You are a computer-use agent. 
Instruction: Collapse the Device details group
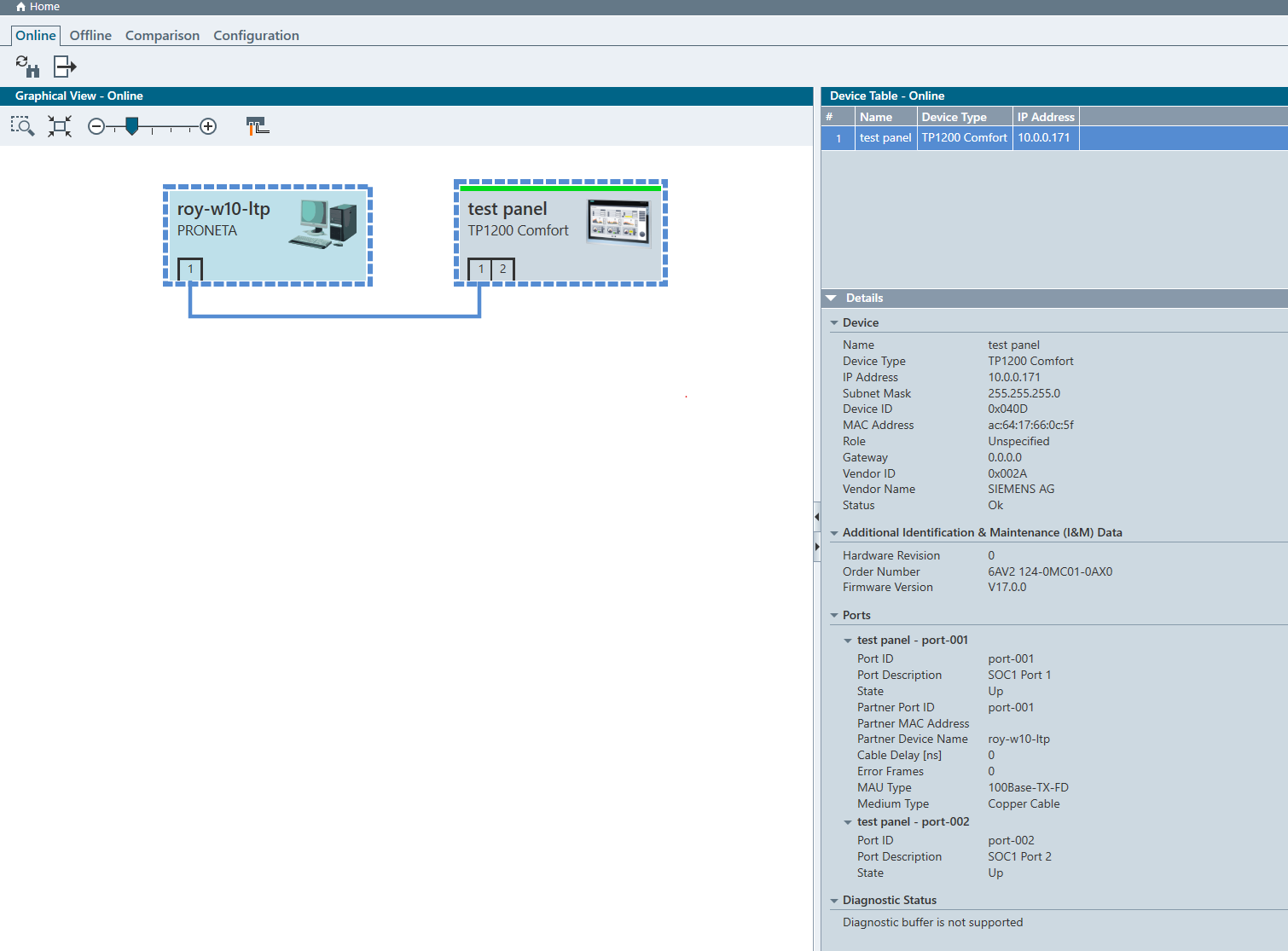pos(834,323)
